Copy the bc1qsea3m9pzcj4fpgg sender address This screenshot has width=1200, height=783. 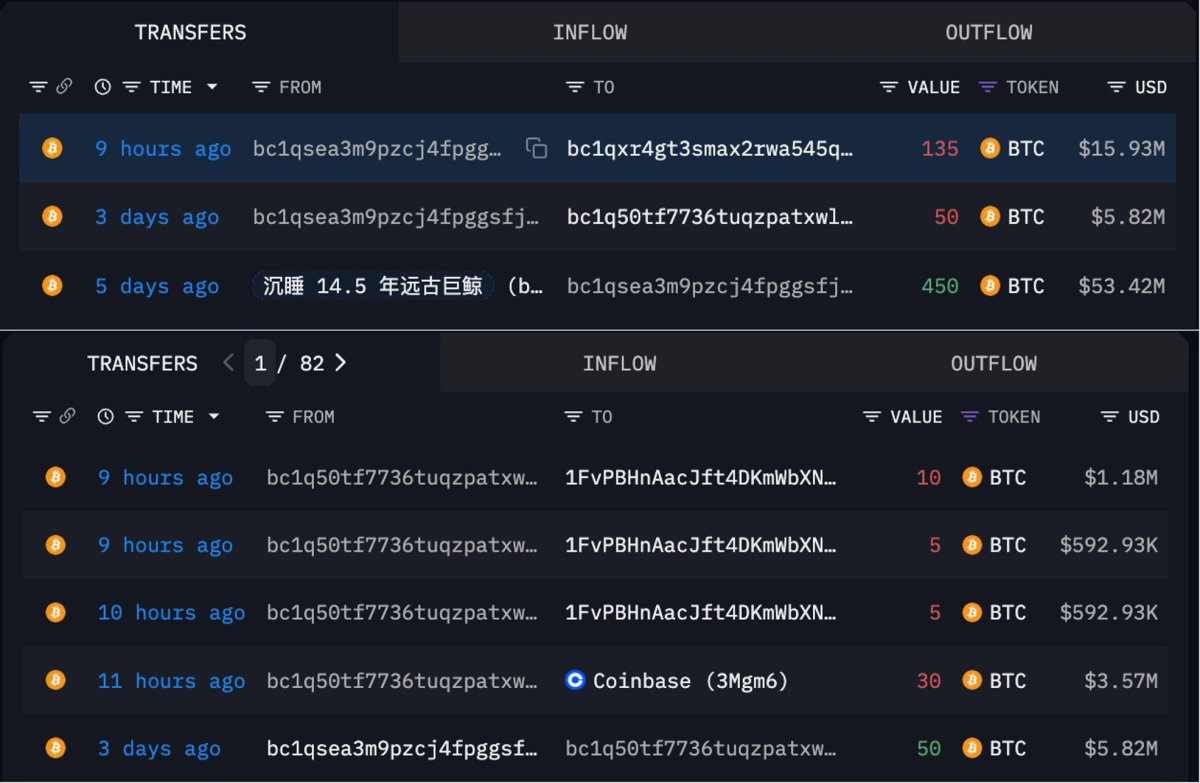pyautogui.click(x=537, y=149)
